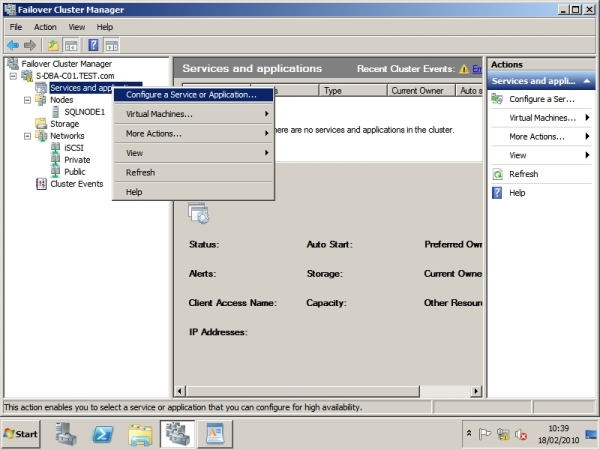Click Configure a Service icon in Actions pane

(x=497, y=99)
